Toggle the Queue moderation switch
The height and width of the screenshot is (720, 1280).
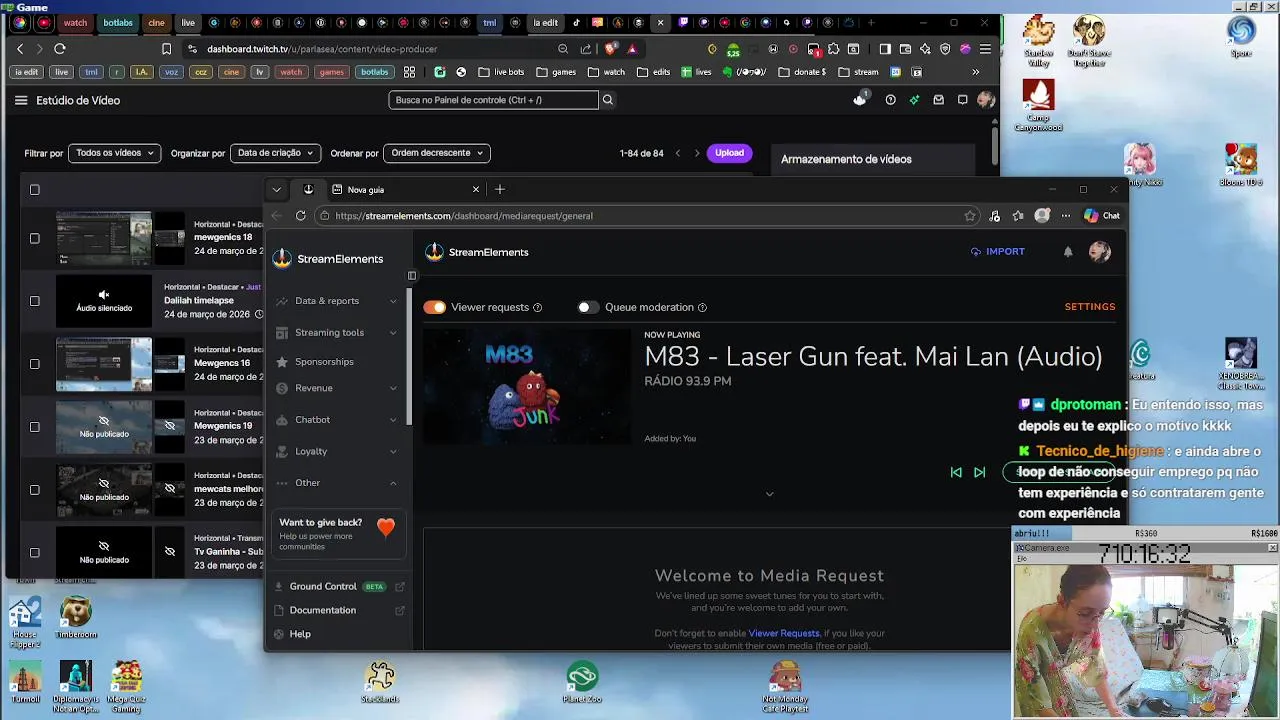588,307
